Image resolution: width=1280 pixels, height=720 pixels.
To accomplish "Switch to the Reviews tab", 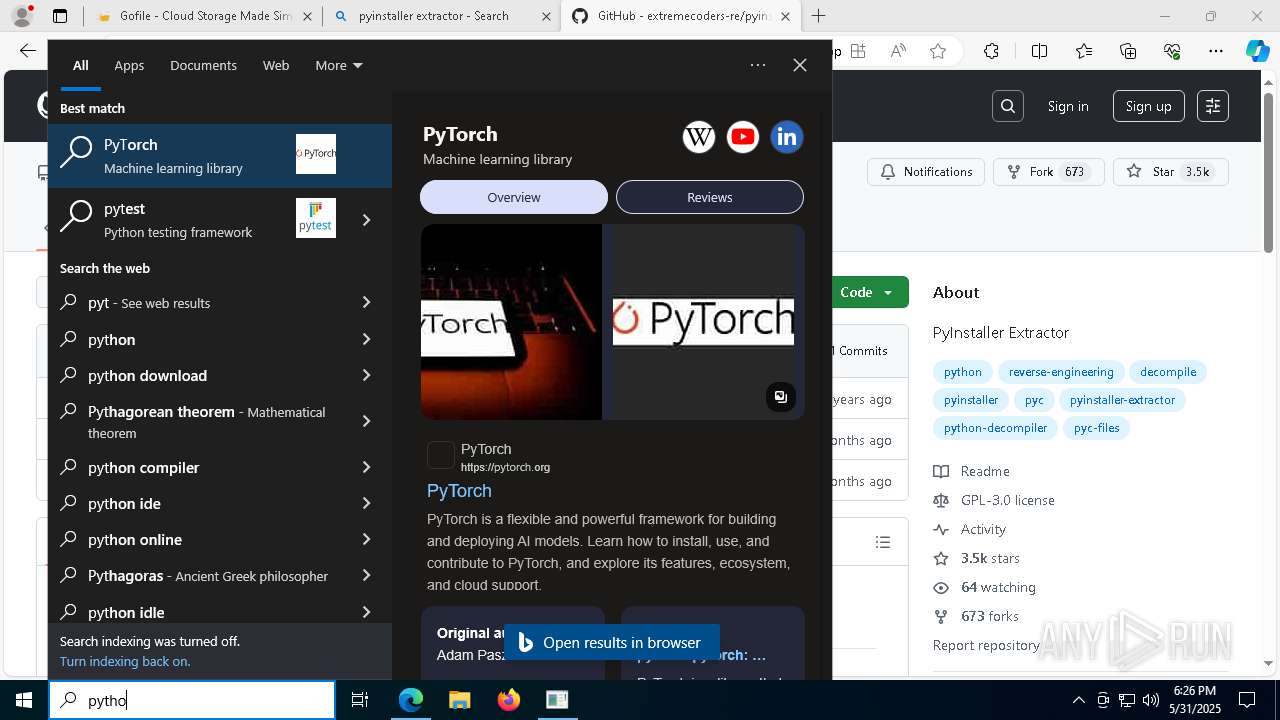I will coord(710,197).
